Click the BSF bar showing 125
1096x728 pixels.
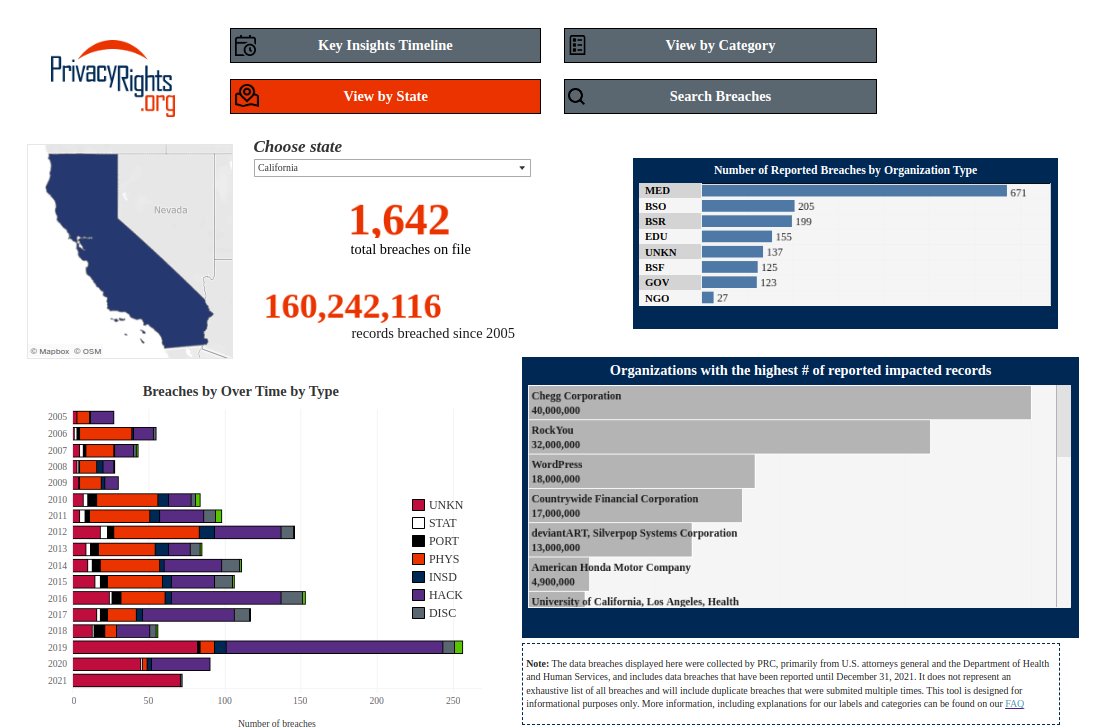click(x=730, y=267)
